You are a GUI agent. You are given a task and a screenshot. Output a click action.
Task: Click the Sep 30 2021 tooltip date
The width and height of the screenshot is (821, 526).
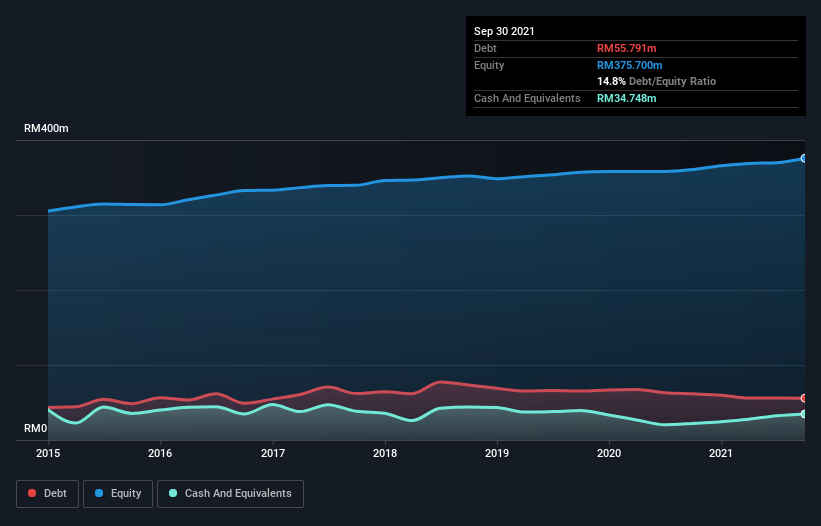tap(504, 31)
